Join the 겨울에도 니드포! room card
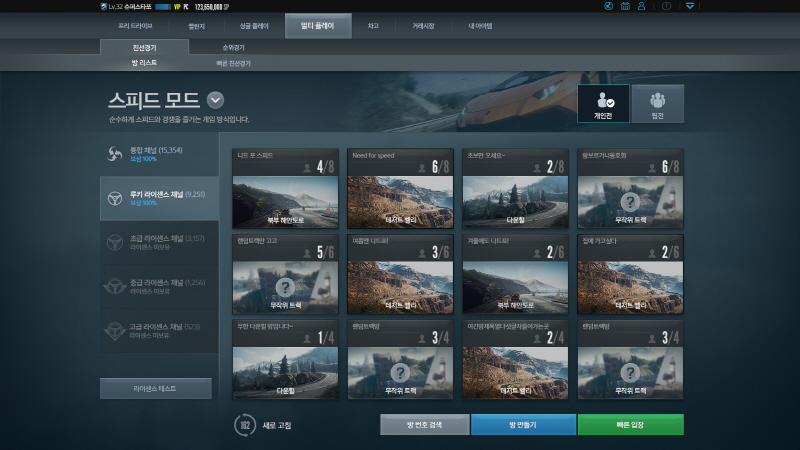 click(x=515, y=274)
